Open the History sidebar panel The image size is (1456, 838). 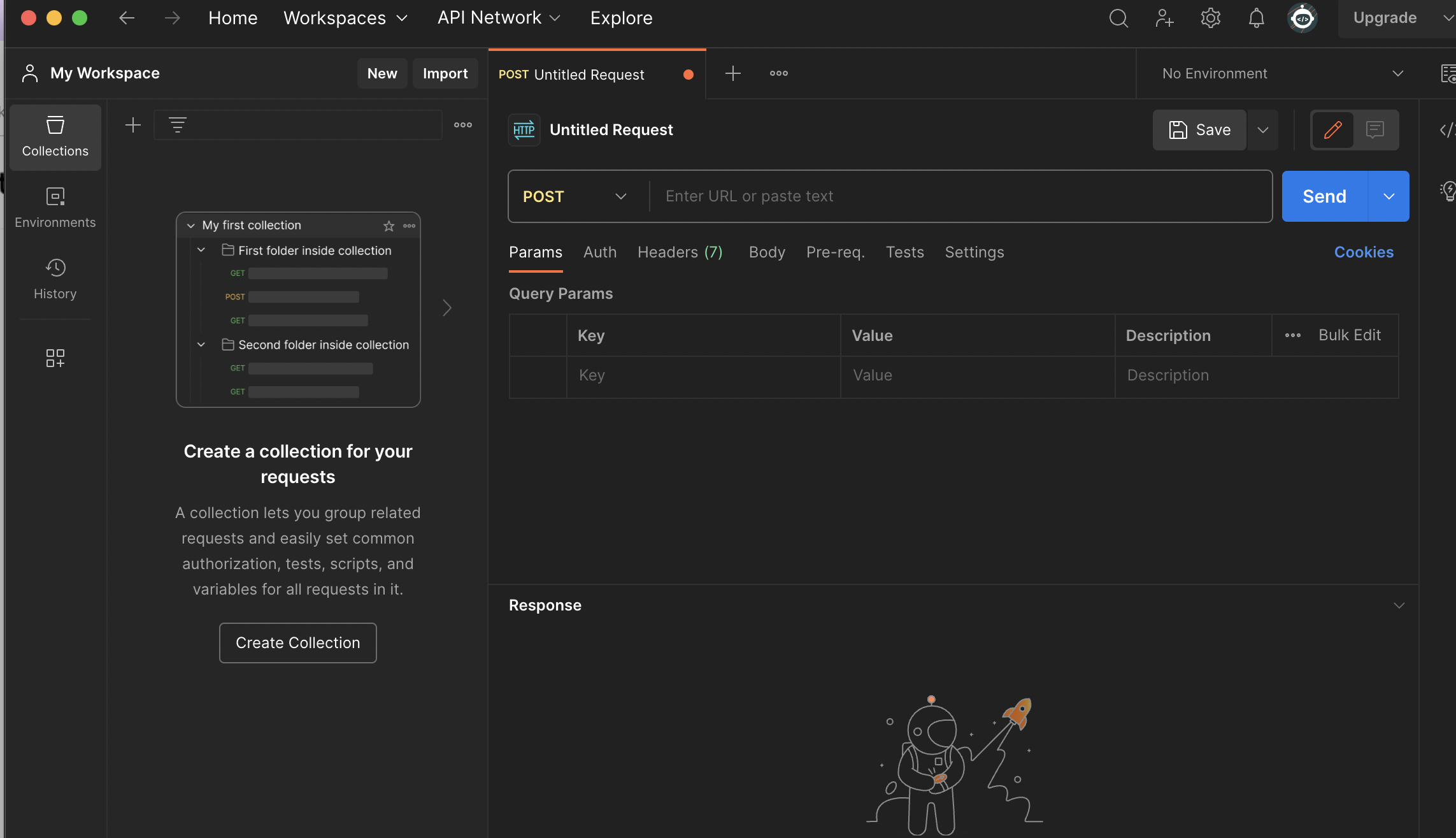point(55,279)
